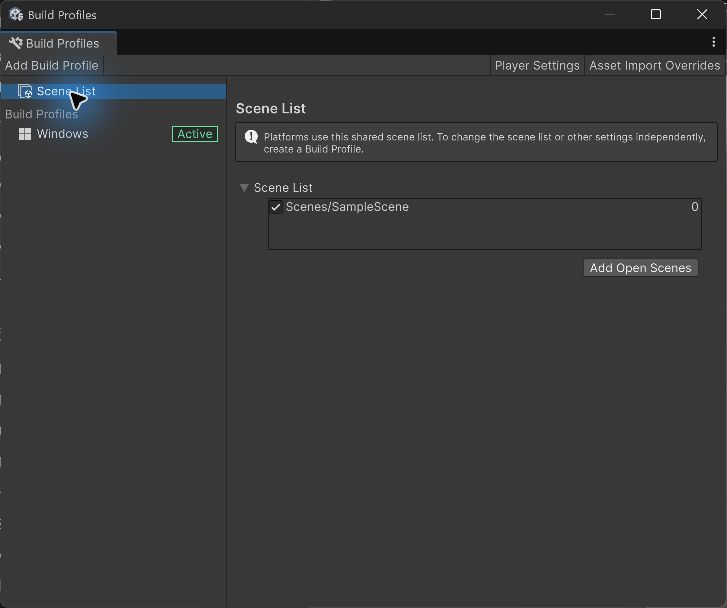Image resolution: width=727 pixels, height=608 pixels.
Task: Click the Windows platform logo icon
Action: [x=25, y=134]
